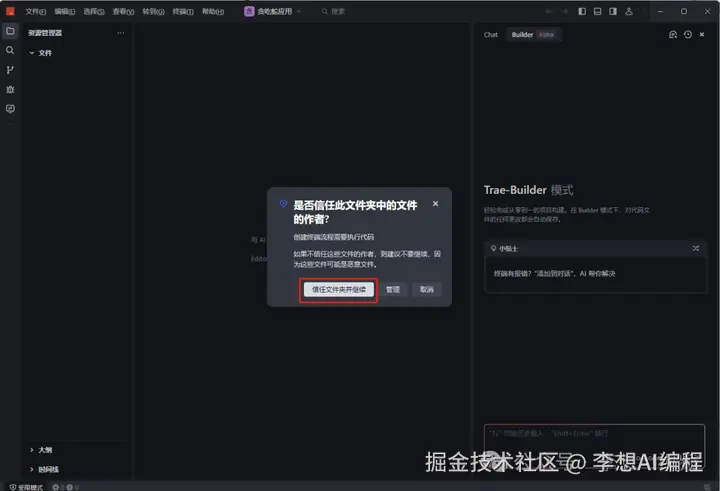
Task: Toggle the right AI sidebar layout
Action: tap(613, 11)
